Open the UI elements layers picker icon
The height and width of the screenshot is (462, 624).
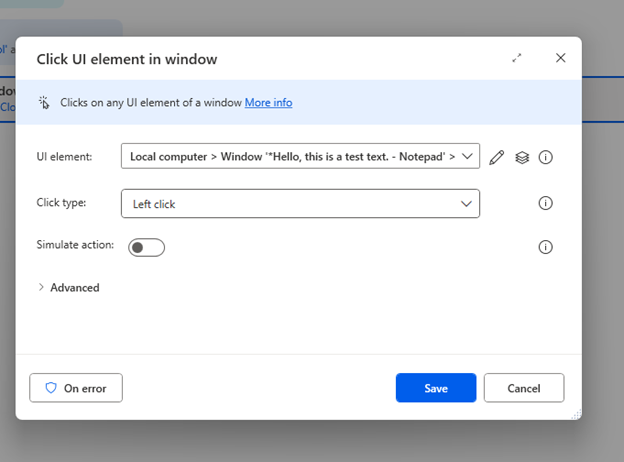pyautogui.click(x=522, y=157)
